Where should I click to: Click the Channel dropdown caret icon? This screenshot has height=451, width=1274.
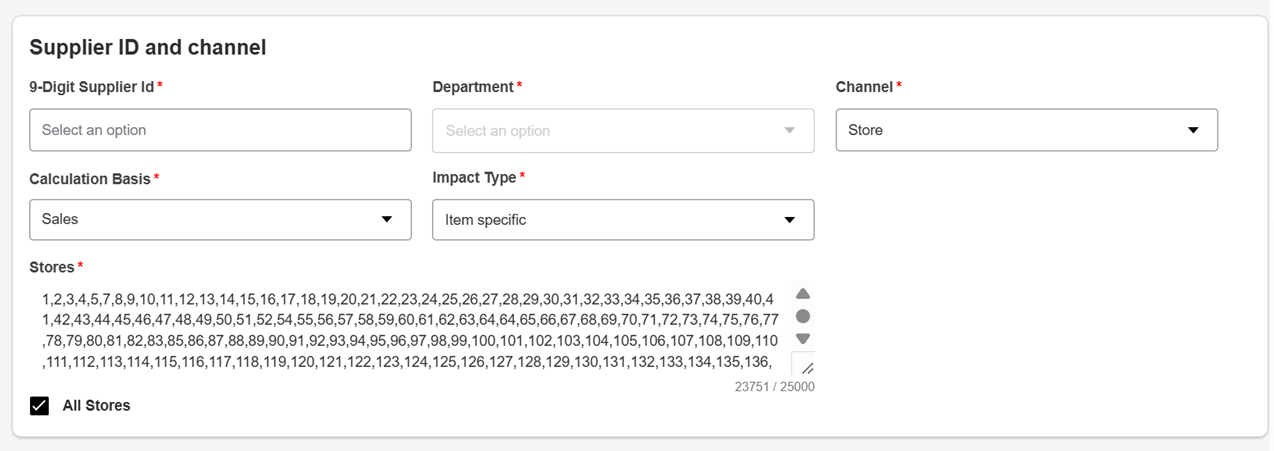(x=1193, y=130)
